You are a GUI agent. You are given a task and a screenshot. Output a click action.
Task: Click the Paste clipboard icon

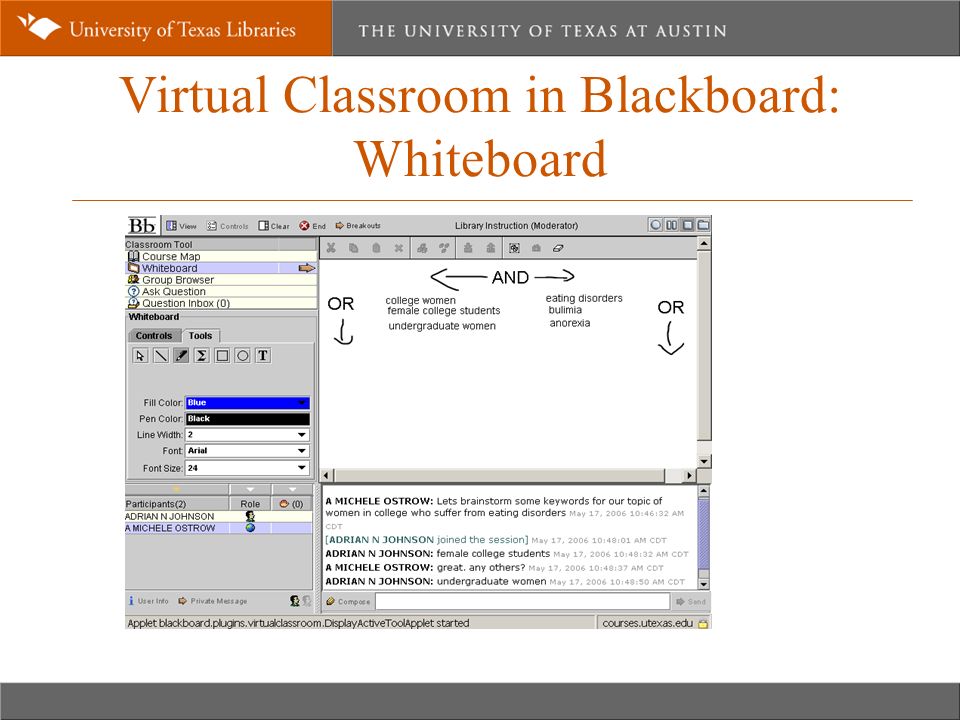click(377, 248)
